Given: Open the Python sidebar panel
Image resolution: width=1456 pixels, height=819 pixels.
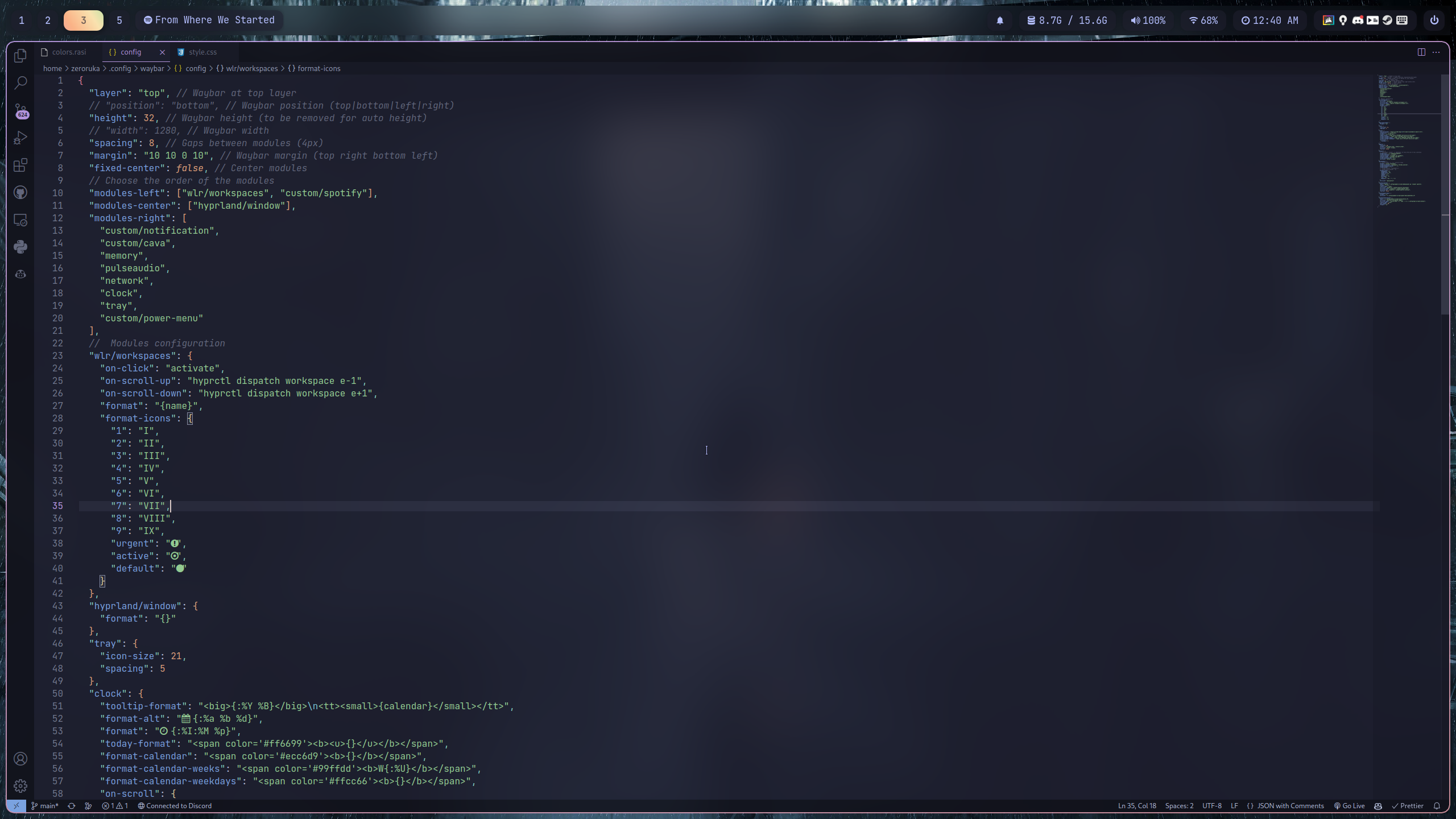Looking at the screenshot, I should click(20, 247).
